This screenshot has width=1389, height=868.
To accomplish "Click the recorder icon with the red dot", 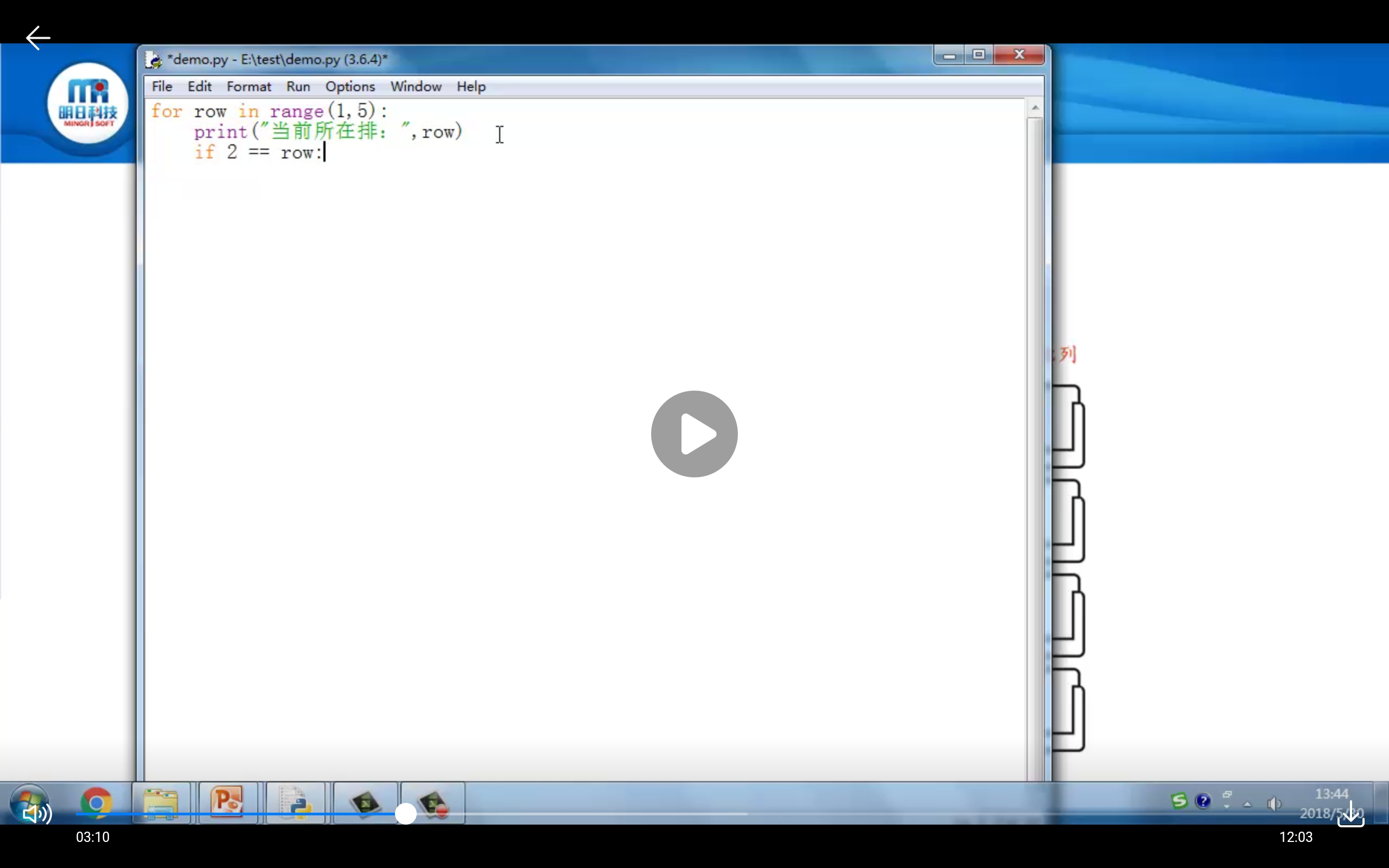I will coord(433,802).
